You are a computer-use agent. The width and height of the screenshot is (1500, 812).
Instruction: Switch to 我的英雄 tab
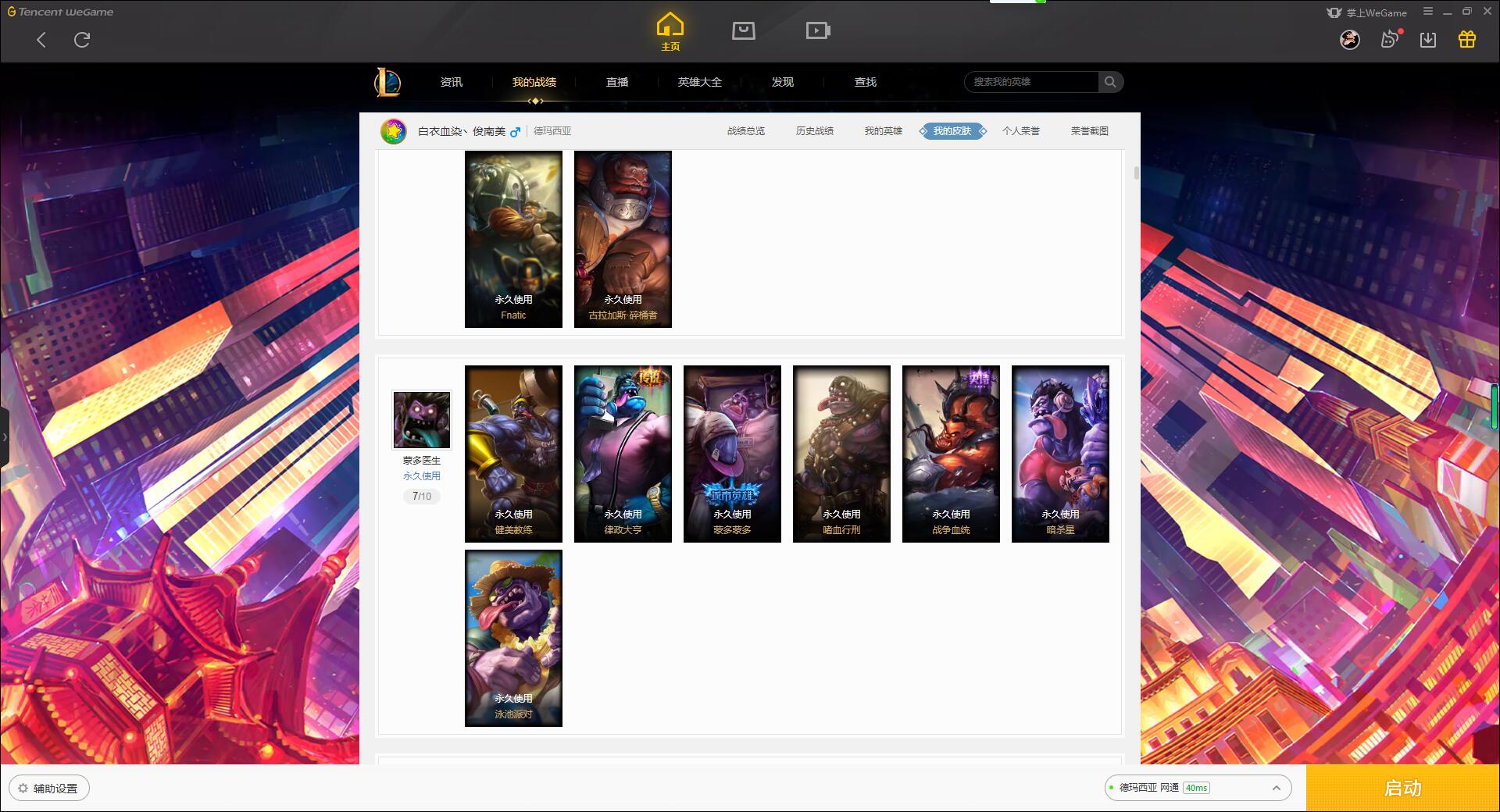(x=884, y=131)
